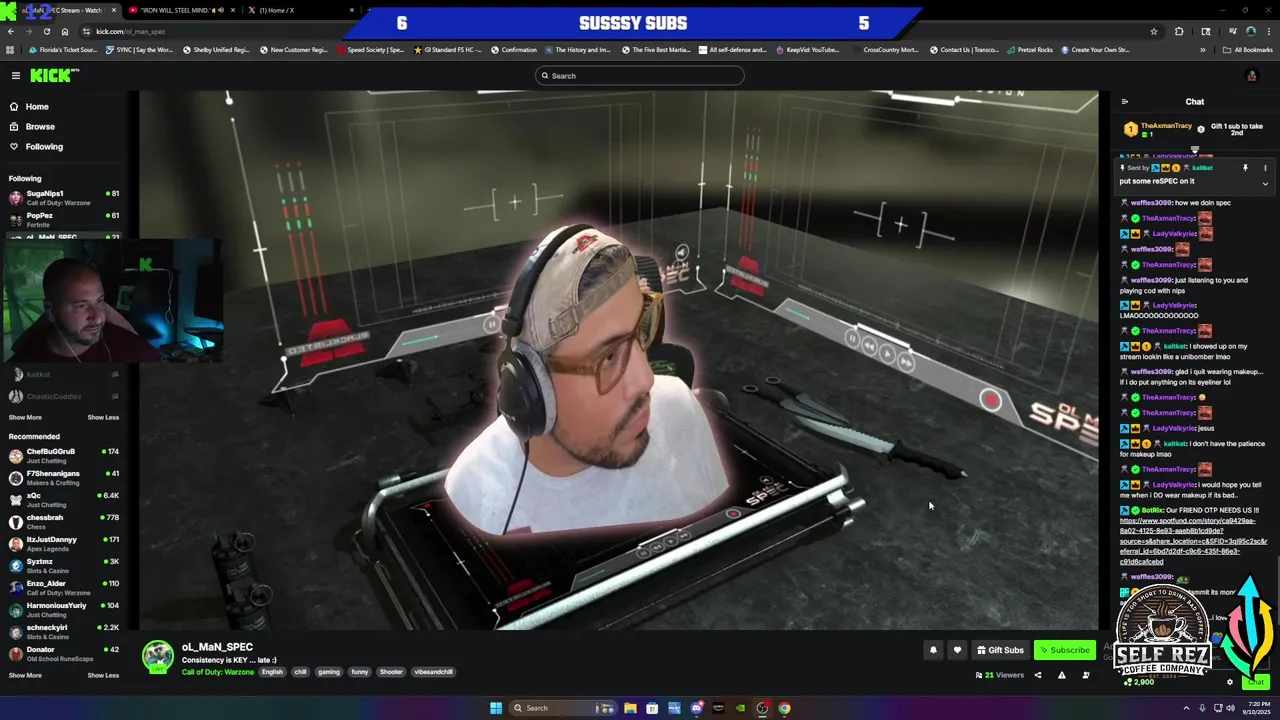This screenshot has width=1280, height=720.
Task: Close the Home / X tab
Action: (352, 10)
